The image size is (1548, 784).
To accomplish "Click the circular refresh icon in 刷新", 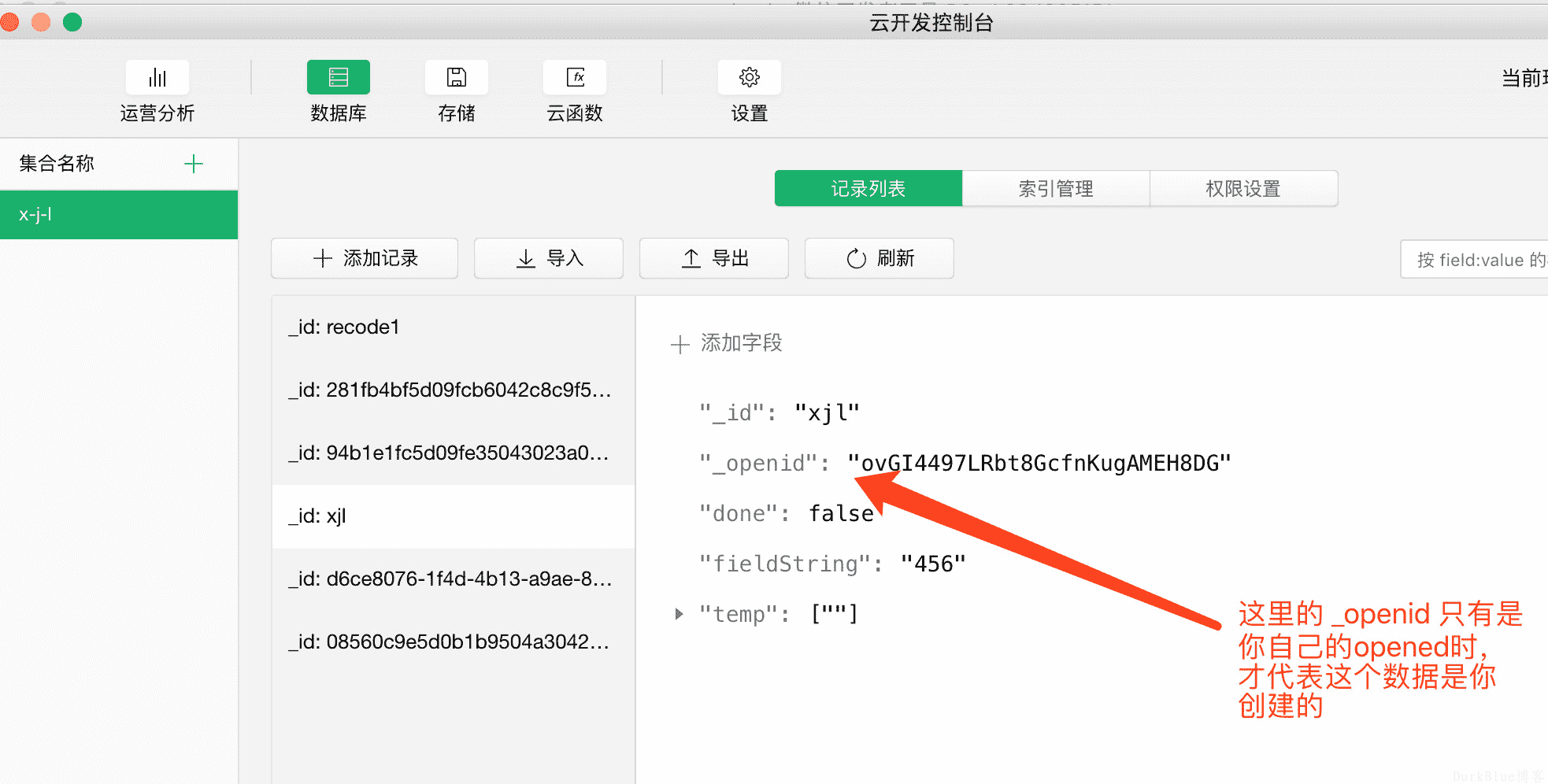I will (x=857, y=258).
